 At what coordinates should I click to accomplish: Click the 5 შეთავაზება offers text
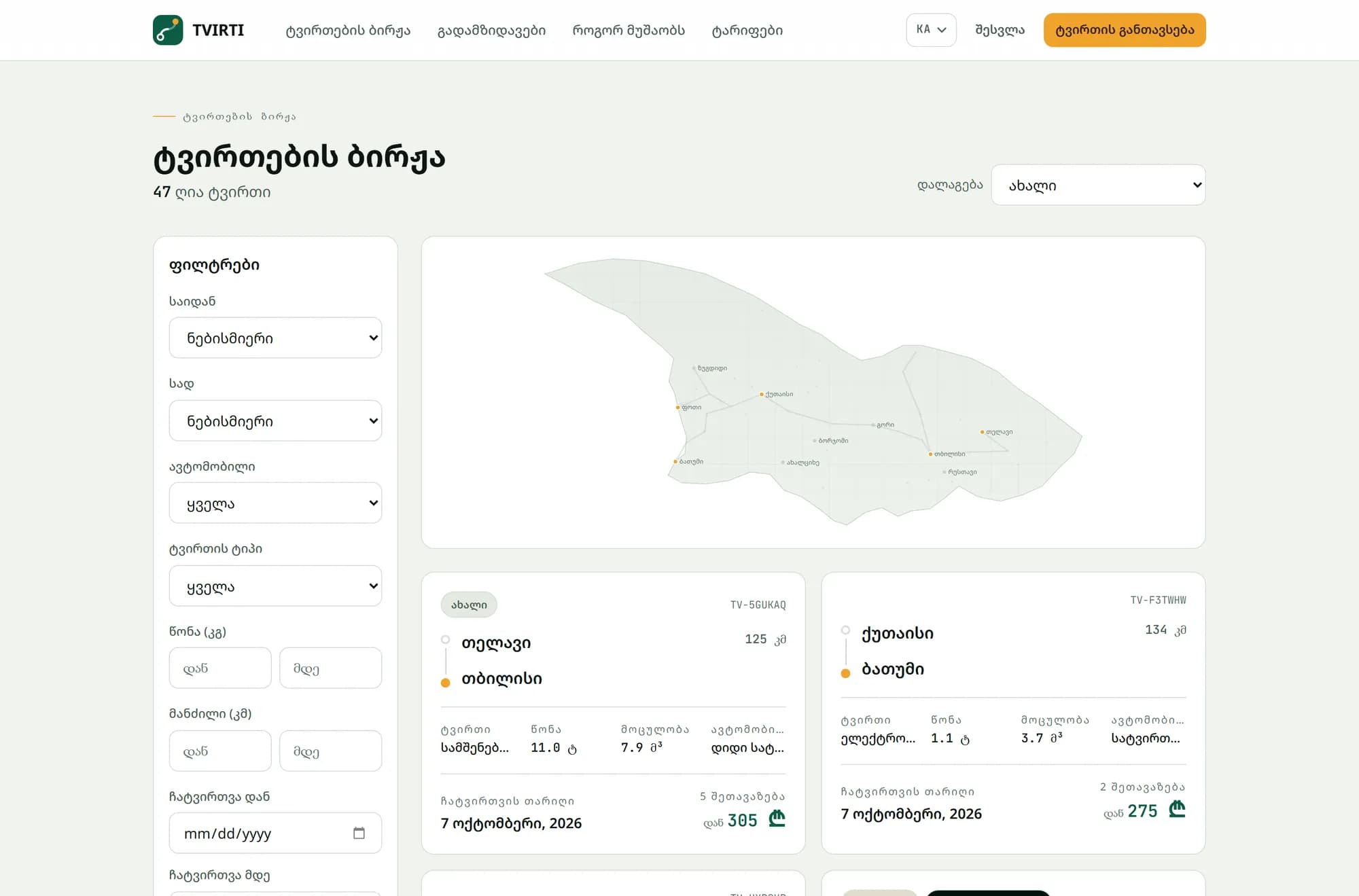pos(743,796)
